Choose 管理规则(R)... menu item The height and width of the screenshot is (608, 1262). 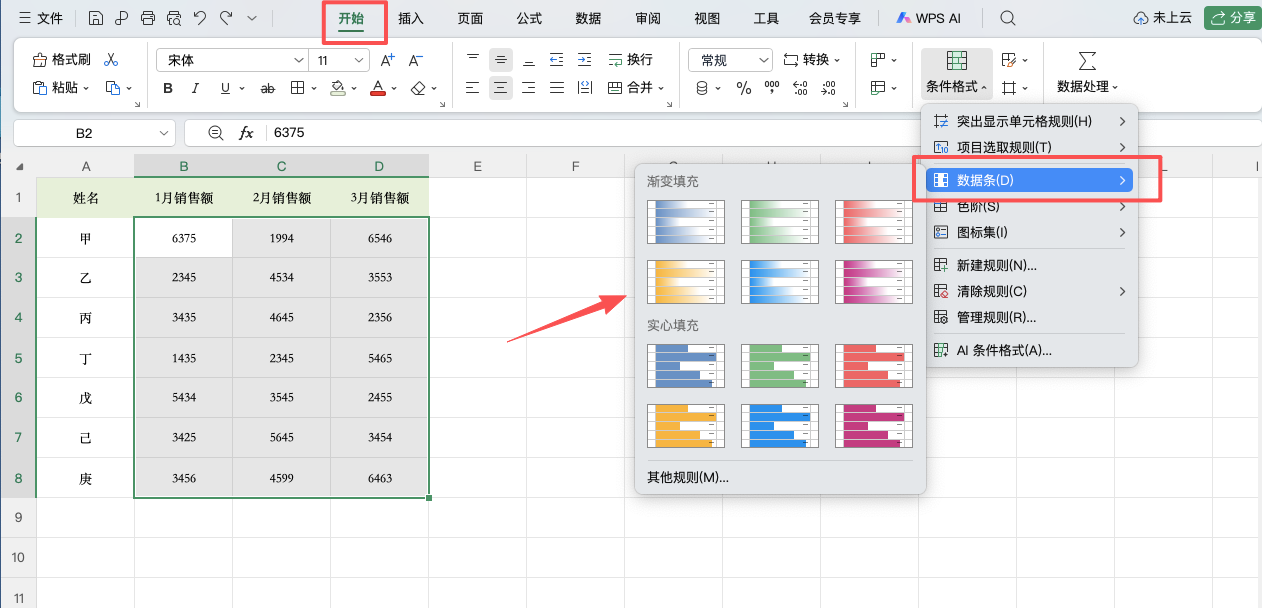pyautogui.click(x=1029, y=317)
